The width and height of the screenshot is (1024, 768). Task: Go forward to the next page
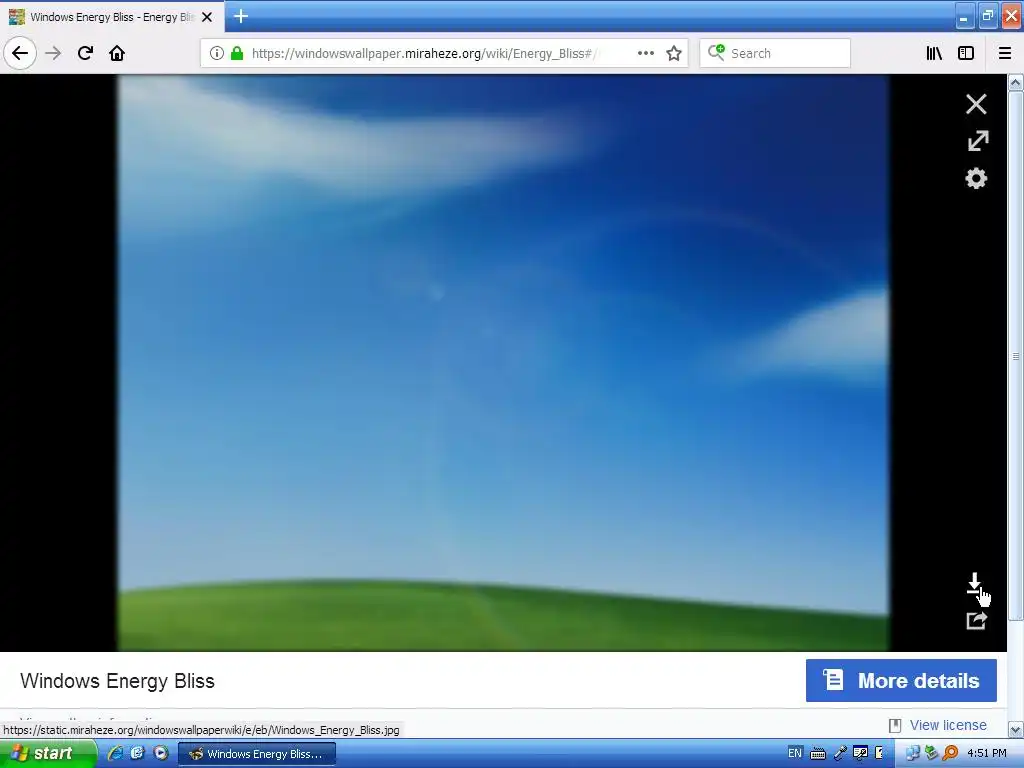pyautogui.click(x=53, y=54)
